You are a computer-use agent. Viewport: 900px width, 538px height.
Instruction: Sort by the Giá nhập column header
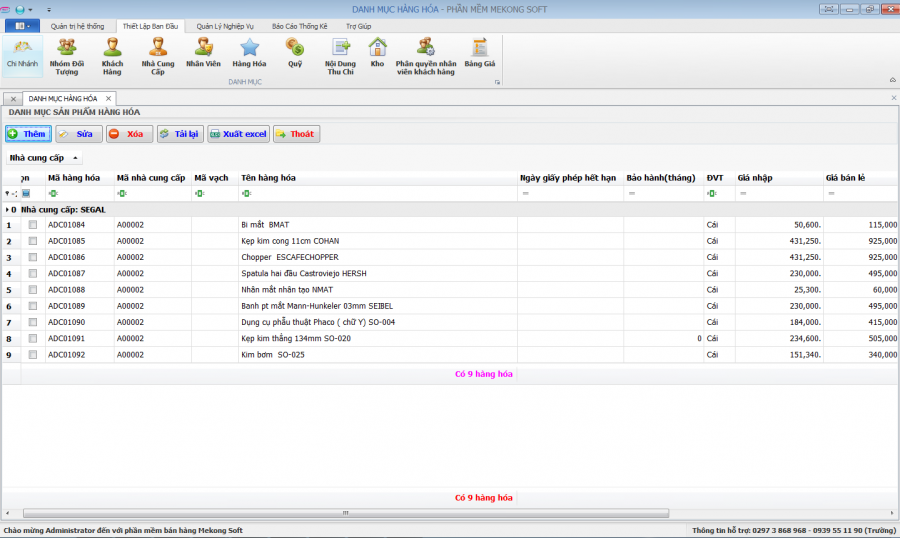point(779,178)
